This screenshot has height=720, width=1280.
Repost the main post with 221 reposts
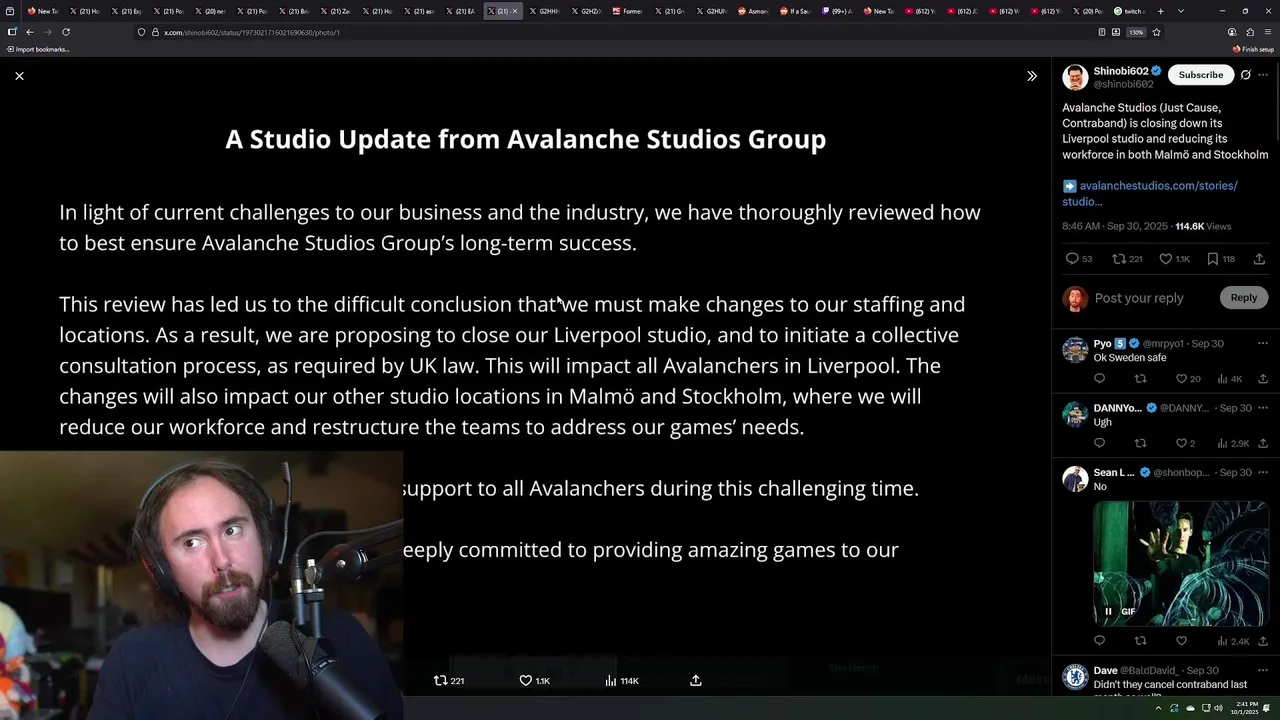point(1127,259)
